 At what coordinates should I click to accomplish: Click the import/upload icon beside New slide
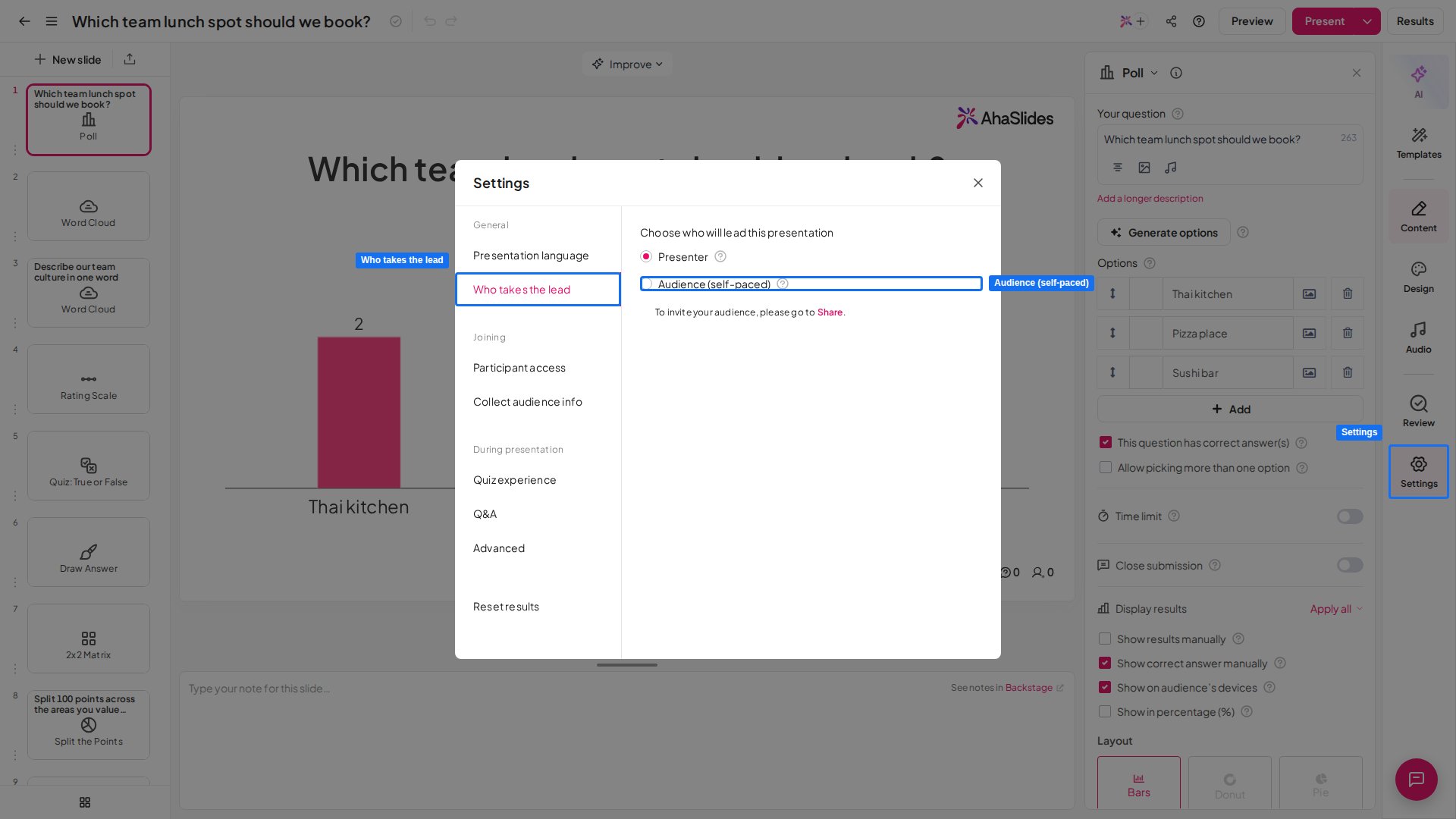coord(130,59)
